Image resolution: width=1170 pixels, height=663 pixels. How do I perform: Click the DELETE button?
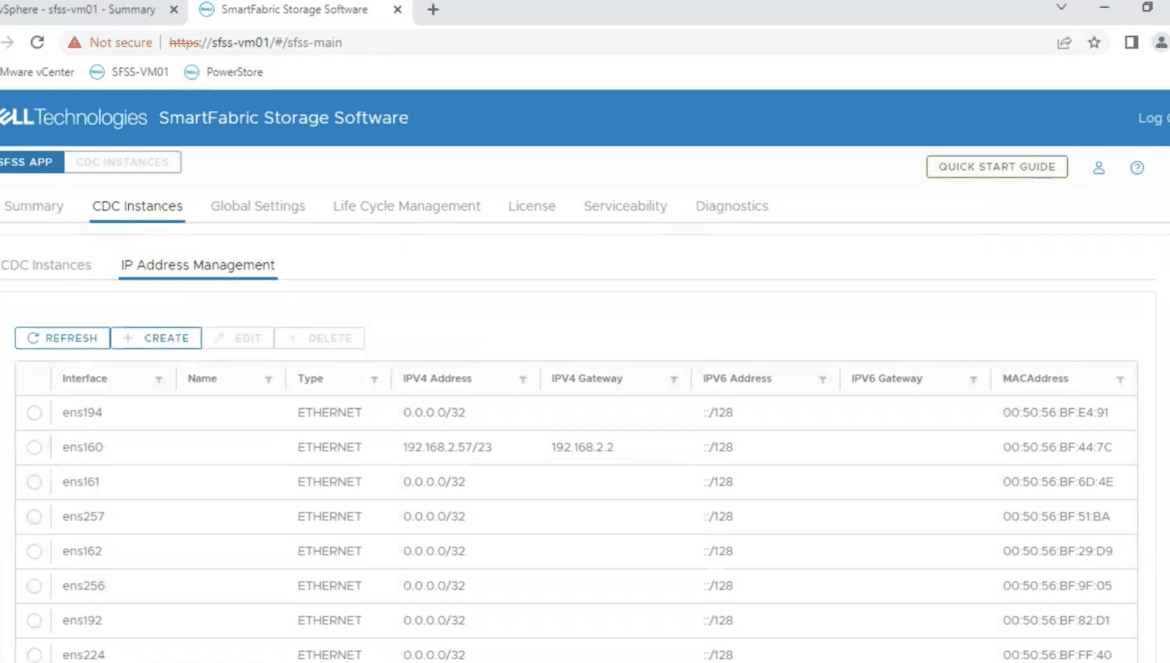[319, 338]
